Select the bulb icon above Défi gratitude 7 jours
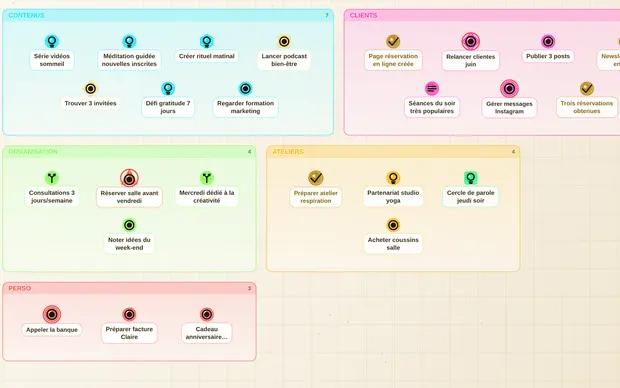This screenshot has width=620, height=388. coord(168,89)
